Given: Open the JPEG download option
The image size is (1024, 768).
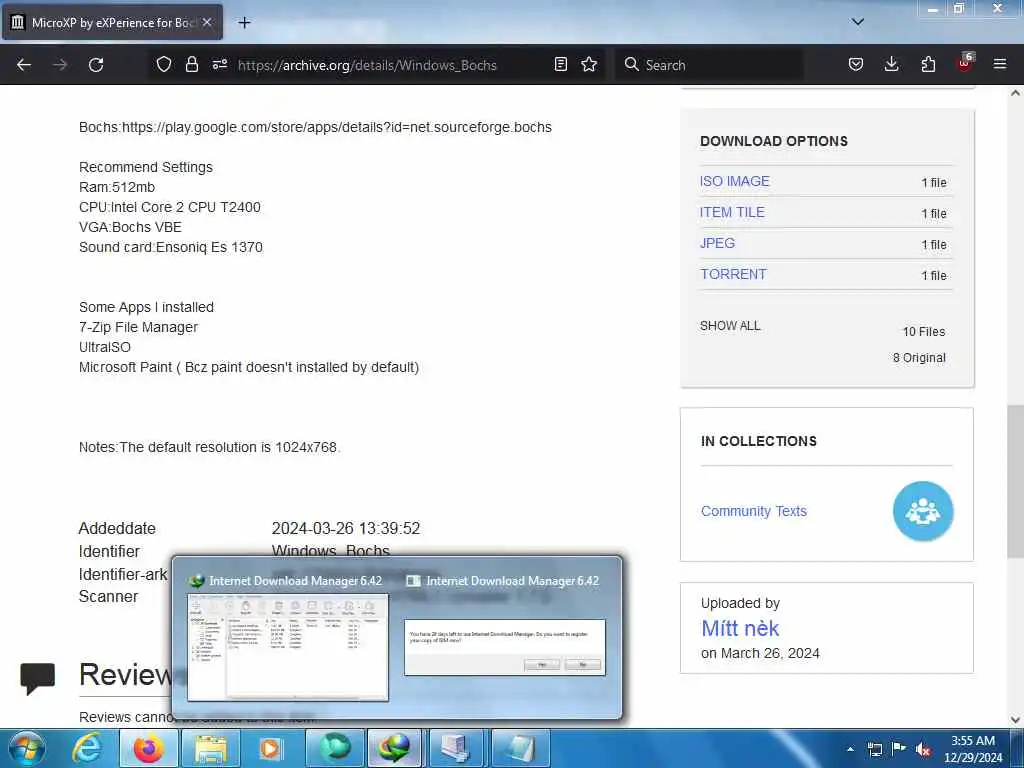Looking at the screenshot, I should point(717,243).
